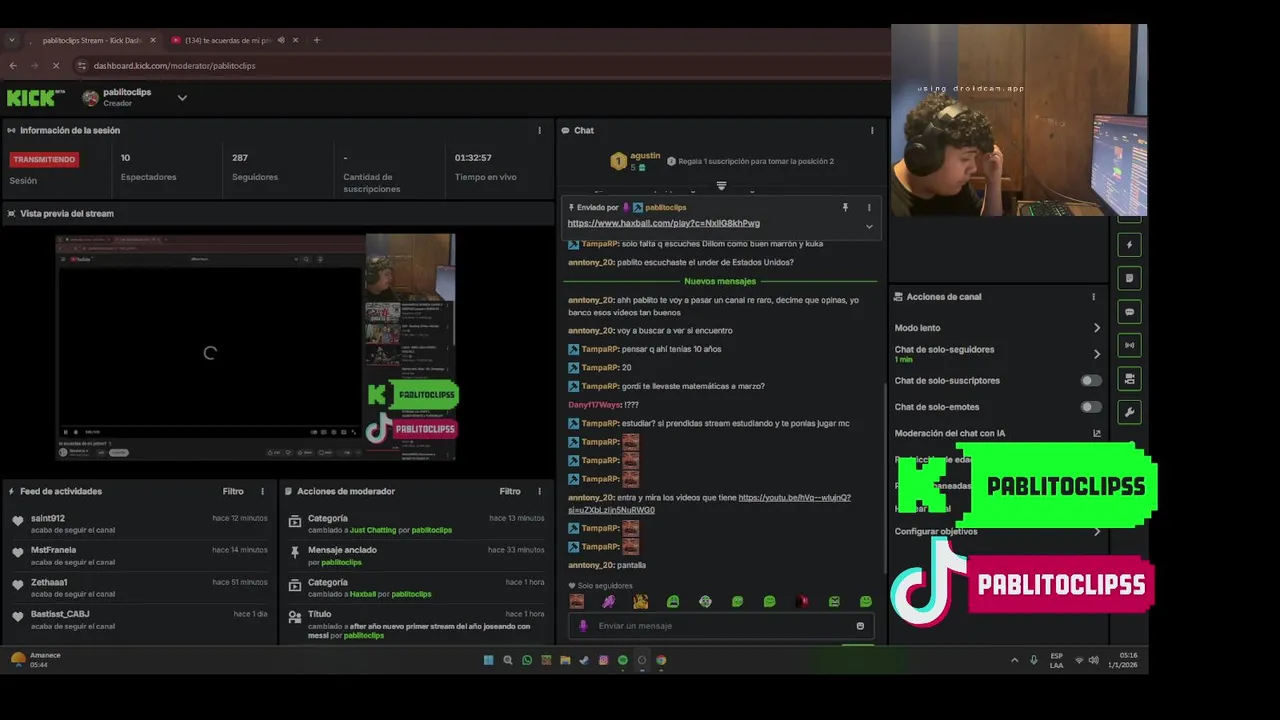1280x720 pixels.
Task: Click the broadcast signal sidebar icon
Action: coord(1129,345)
